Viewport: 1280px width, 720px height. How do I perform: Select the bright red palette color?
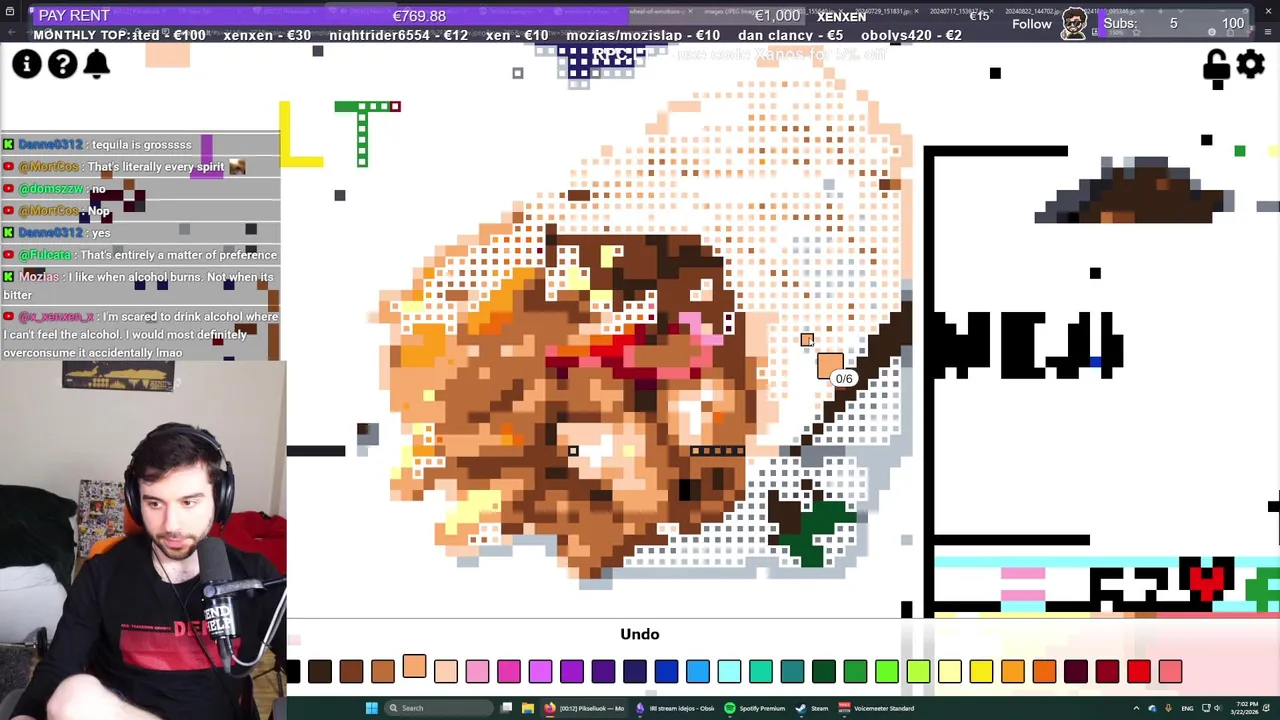tap(1139, 671)
